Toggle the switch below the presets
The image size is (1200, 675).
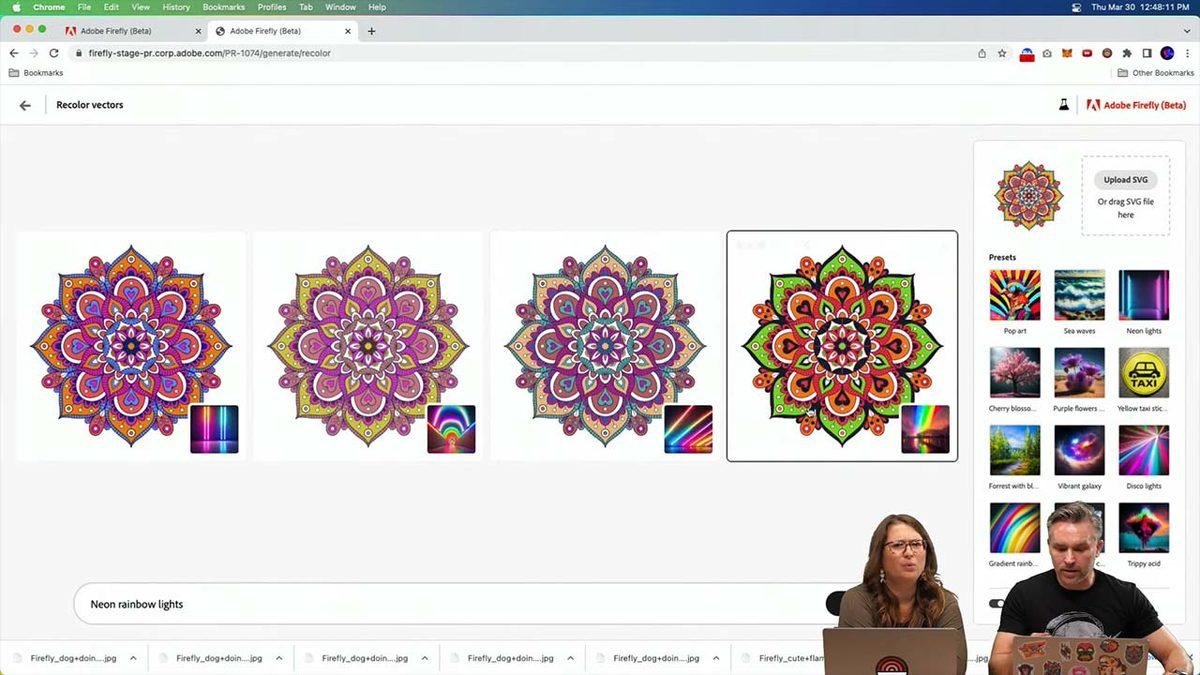997,603
